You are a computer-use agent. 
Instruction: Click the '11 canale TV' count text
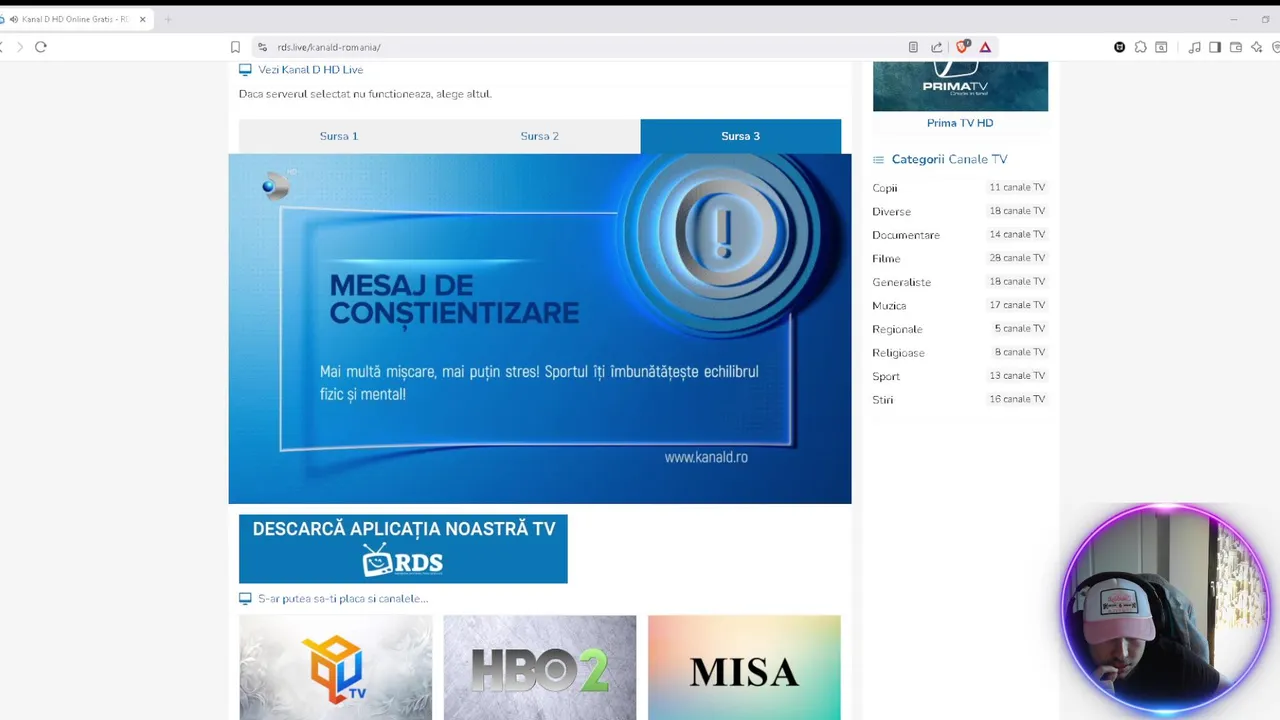coord(1017,187)
